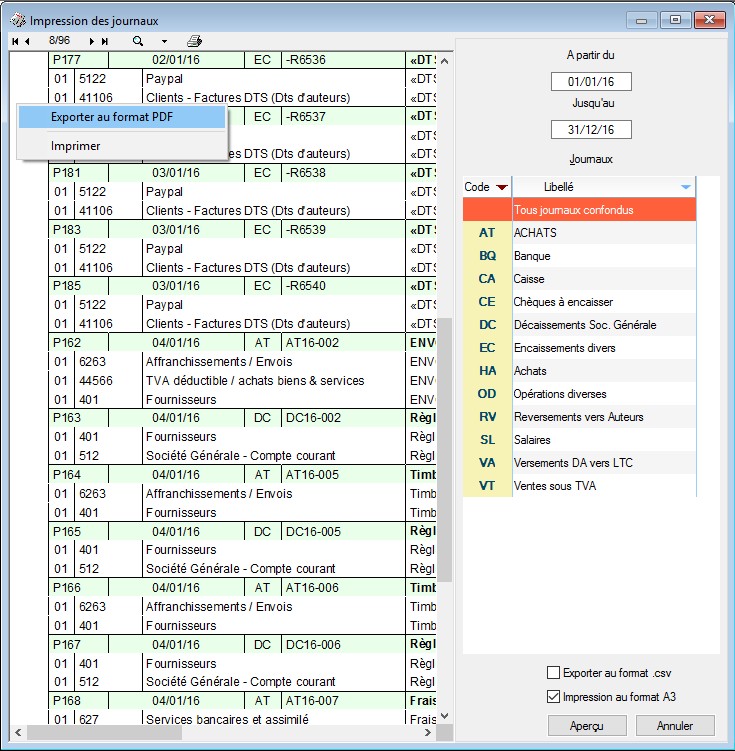
Task: Click horizontal scroll right arrow
Action: (x=428, y=732)
